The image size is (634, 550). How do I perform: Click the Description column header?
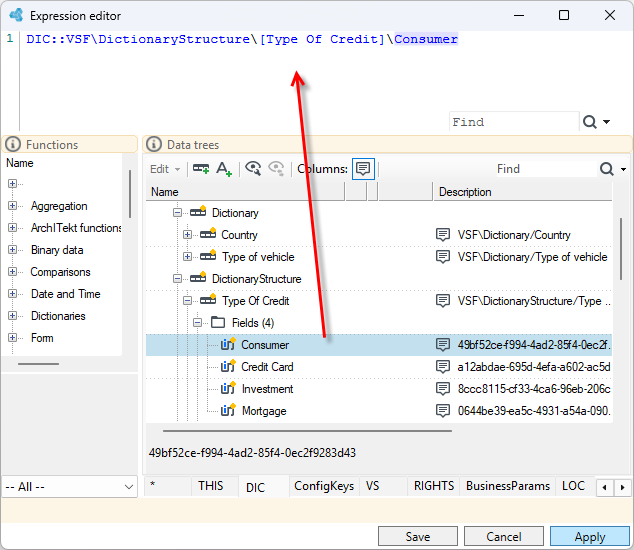pyautogui.click(x=523, y=191)
